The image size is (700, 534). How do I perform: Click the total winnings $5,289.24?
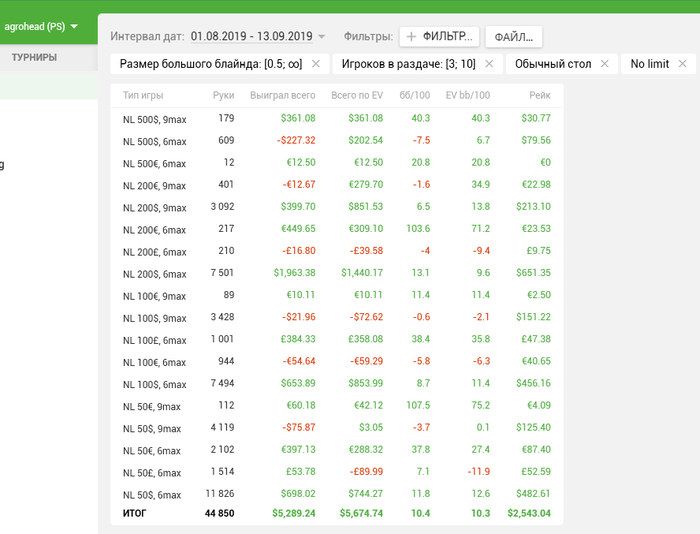294,513
